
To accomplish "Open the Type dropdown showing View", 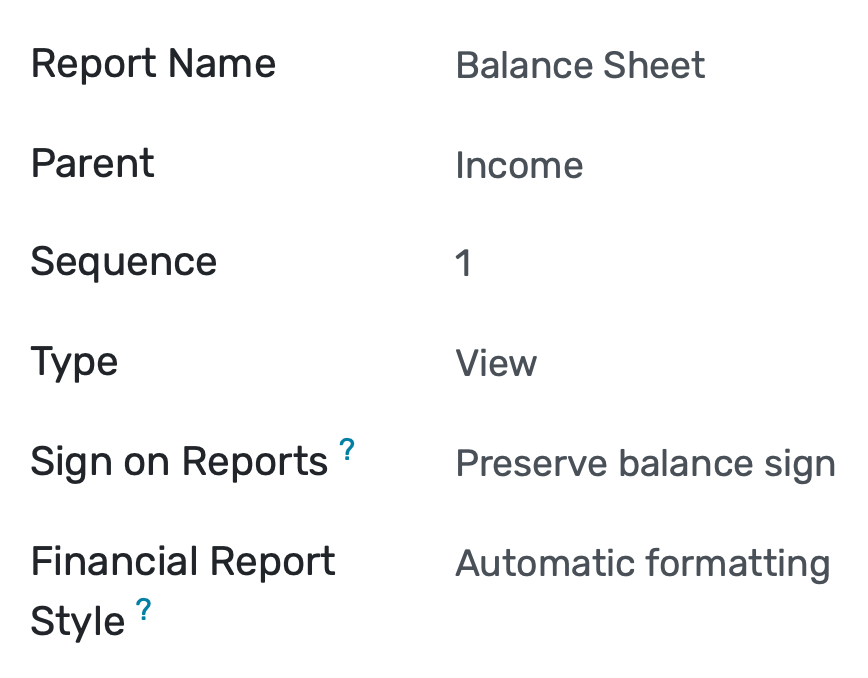I will (496, 362).
